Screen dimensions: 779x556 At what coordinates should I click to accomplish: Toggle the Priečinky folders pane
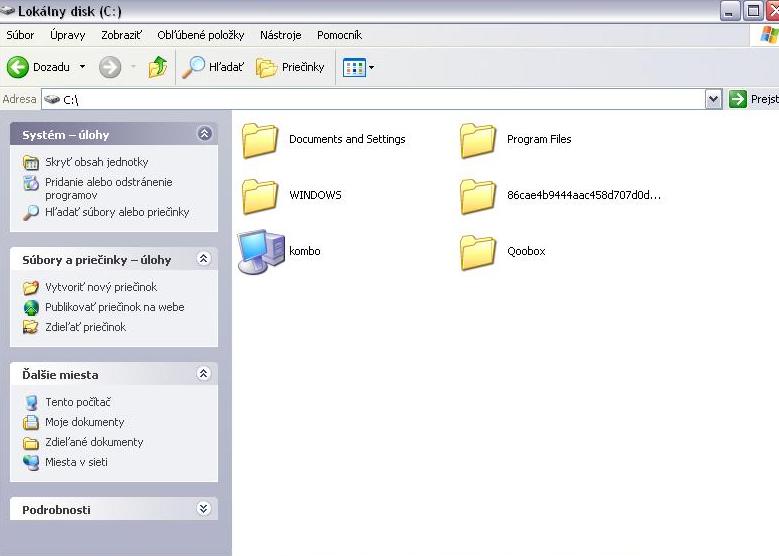coord(291,67)
